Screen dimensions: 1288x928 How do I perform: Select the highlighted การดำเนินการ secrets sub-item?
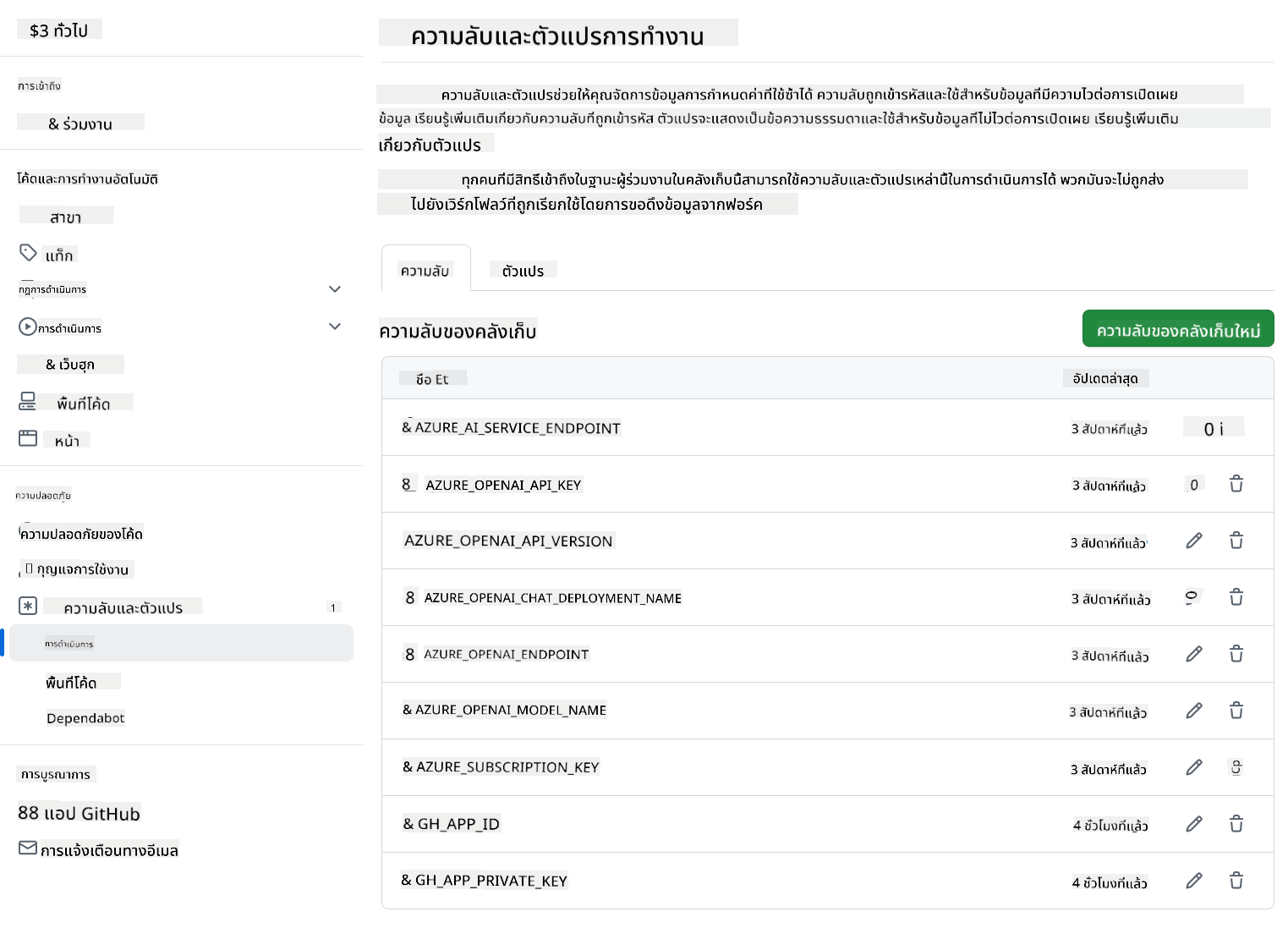(x=182, y=643)
